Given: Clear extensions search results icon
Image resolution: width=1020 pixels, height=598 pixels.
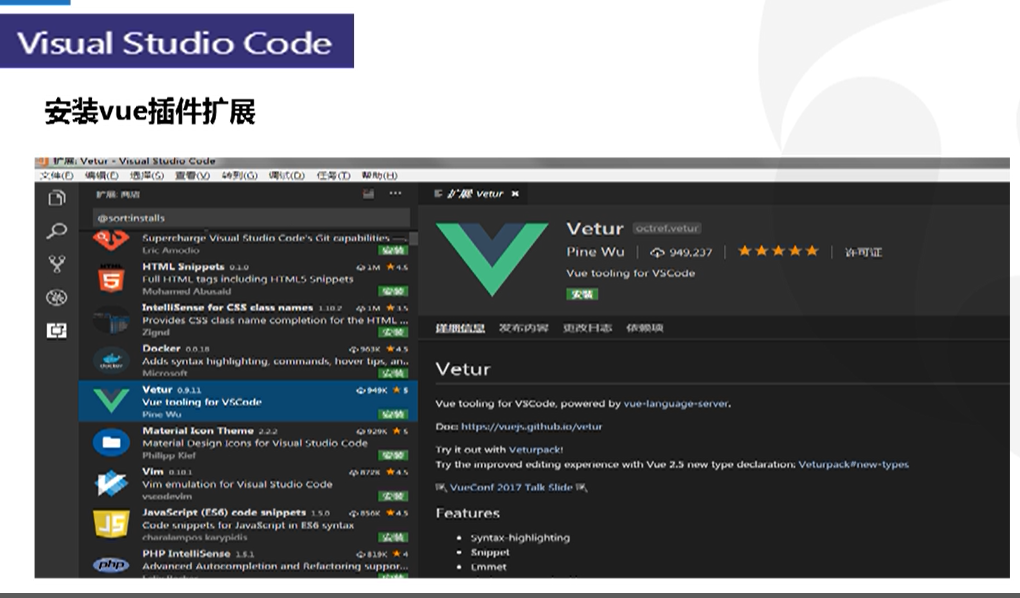Looking at the screenshot, I should 368,194.
